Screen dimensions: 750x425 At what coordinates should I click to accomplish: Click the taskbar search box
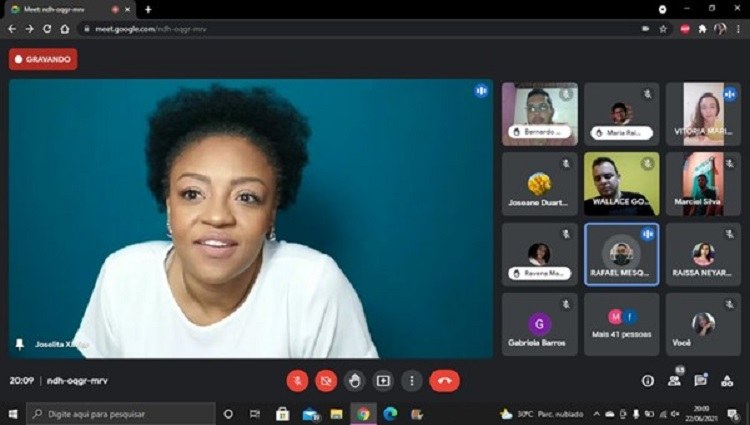121,414
